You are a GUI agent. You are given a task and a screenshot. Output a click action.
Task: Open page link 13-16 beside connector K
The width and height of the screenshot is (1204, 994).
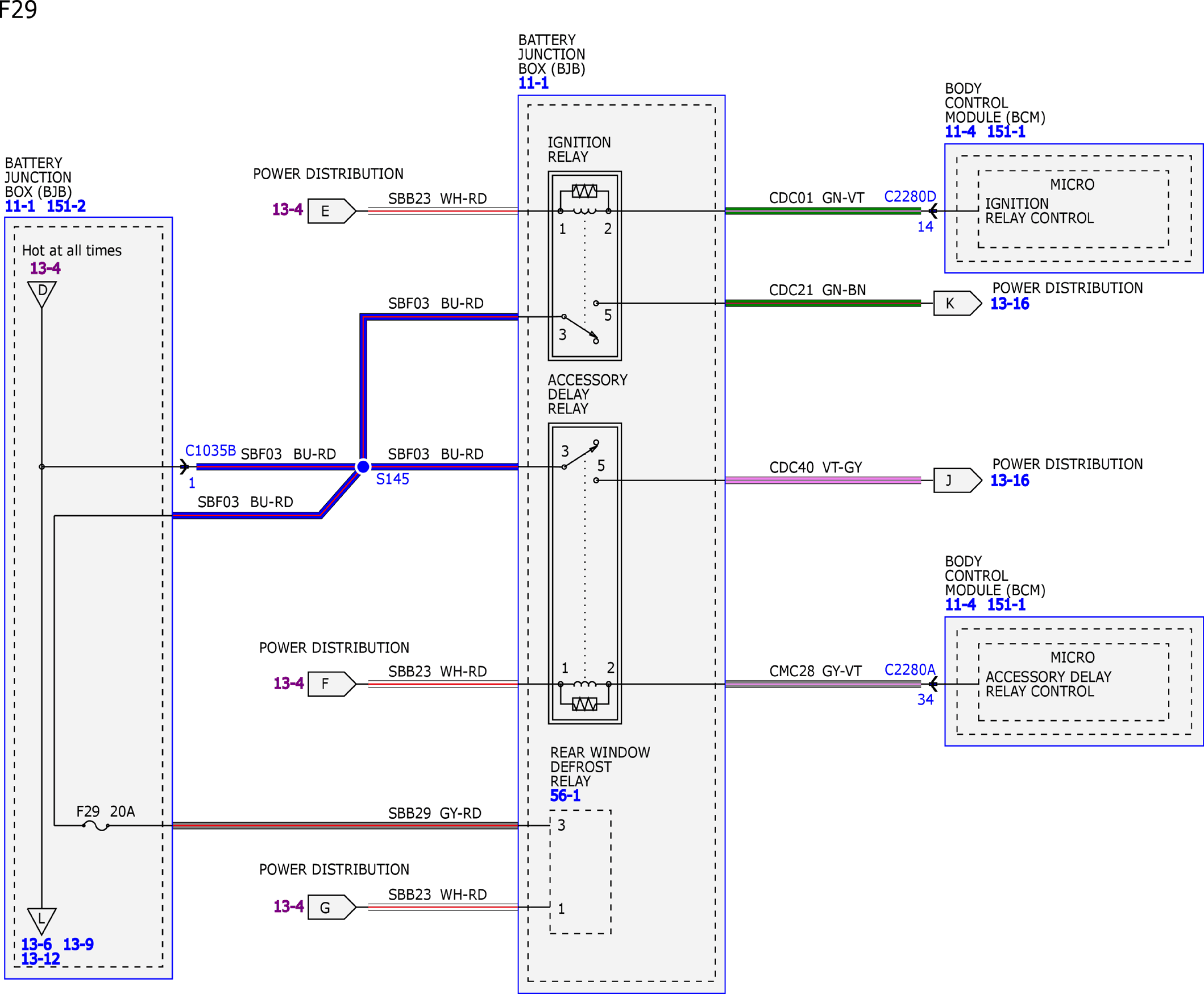[1010, 304]
